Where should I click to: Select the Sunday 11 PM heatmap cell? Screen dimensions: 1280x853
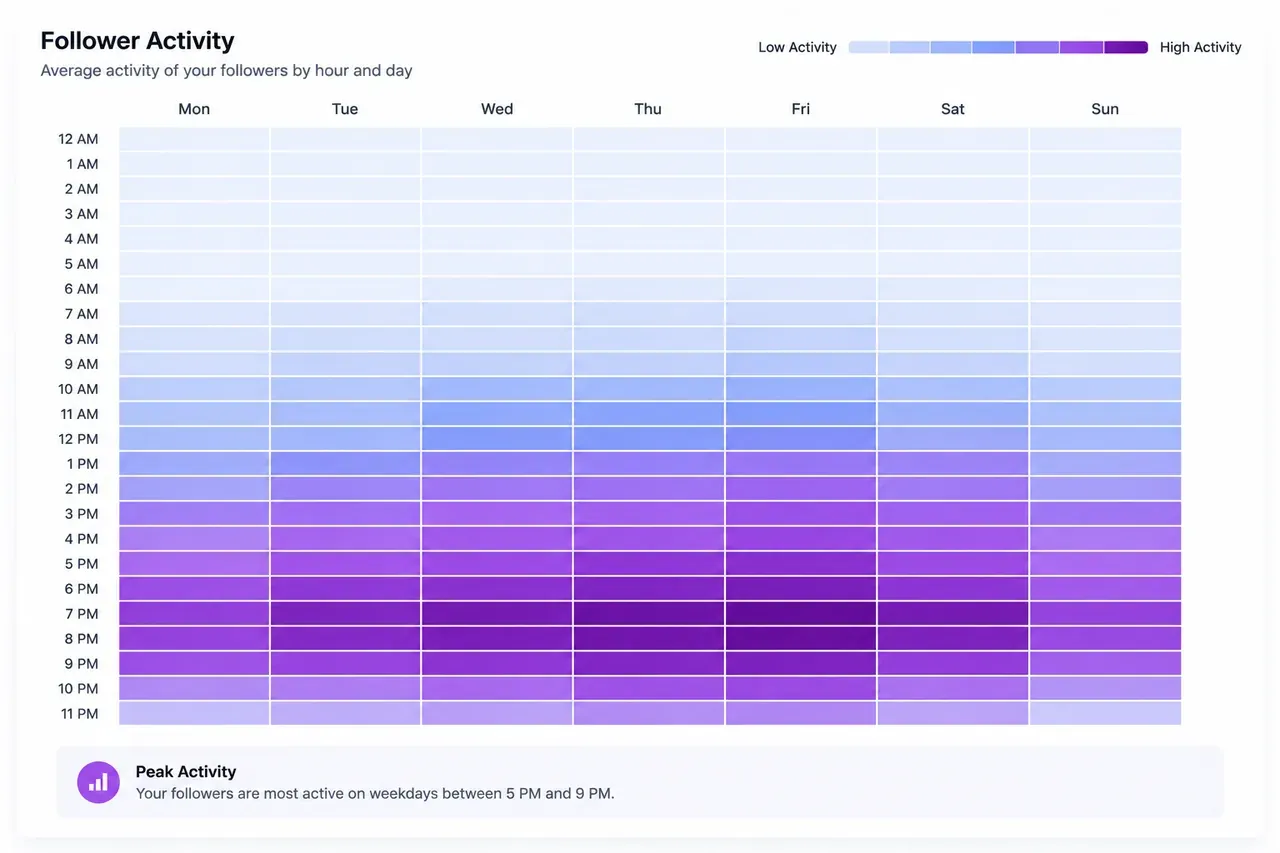(x=1105, y=713)
